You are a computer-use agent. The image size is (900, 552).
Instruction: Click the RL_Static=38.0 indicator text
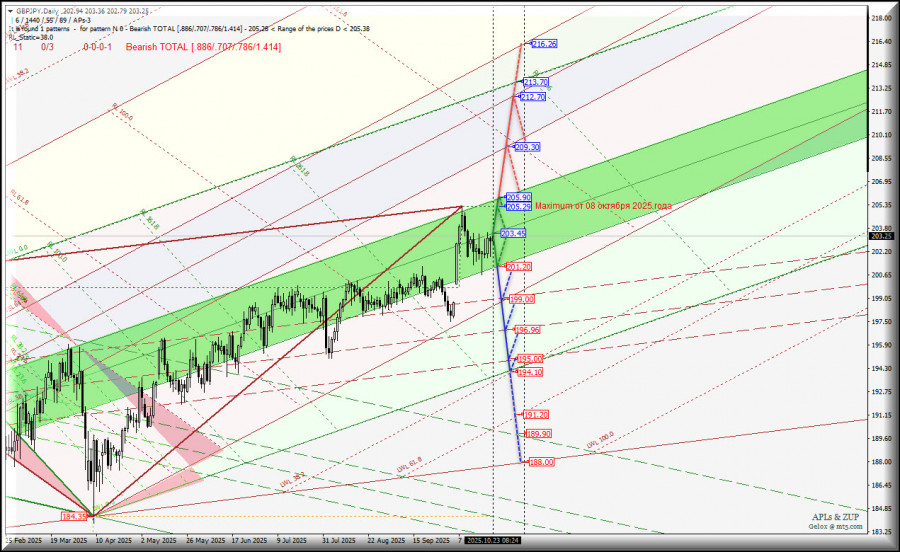click(x=30, y=37)
